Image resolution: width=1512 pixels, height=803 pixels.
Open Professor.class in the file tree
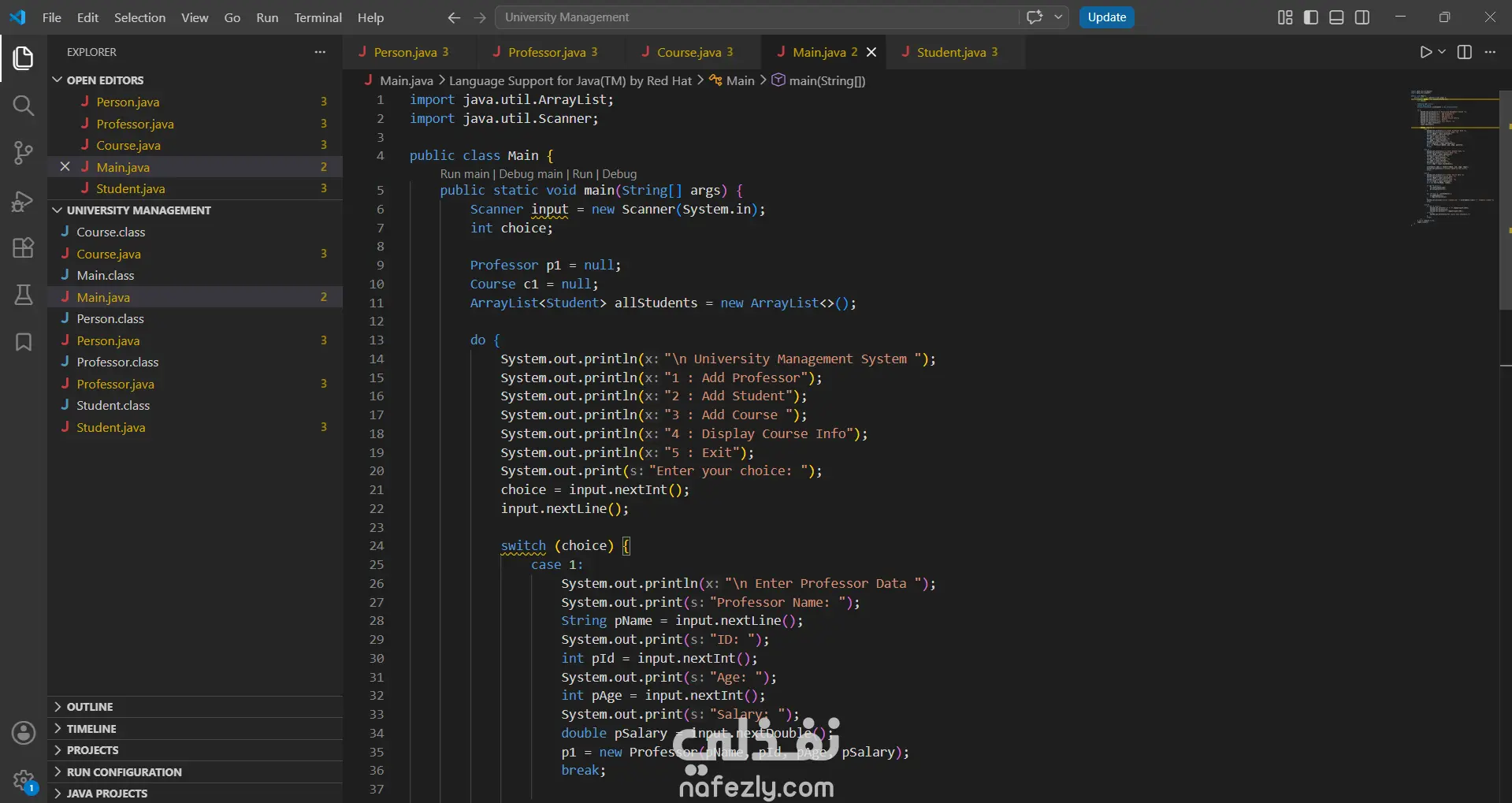click(x=117, y=362)
